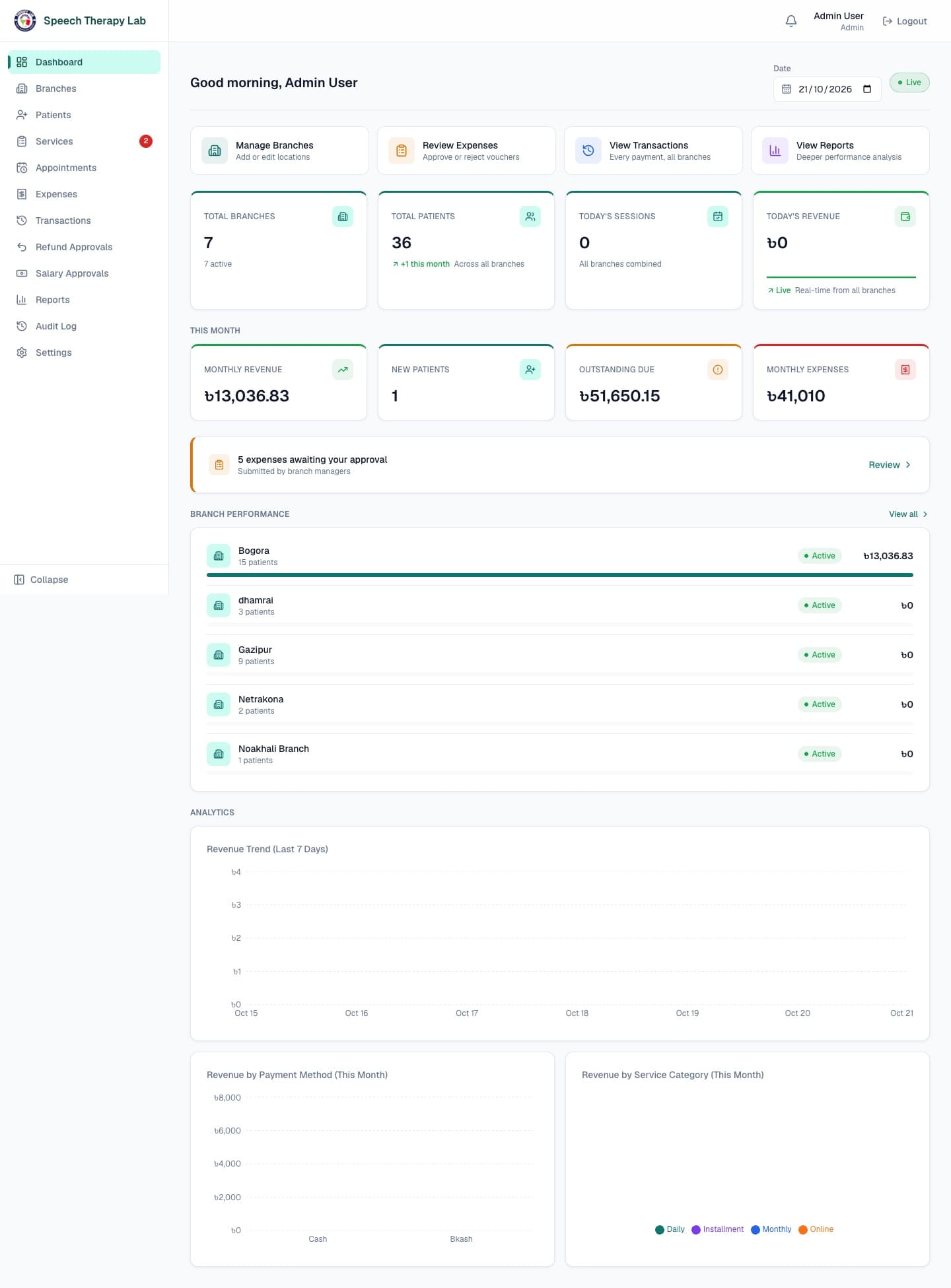Click Admin User profile name
951x1288 pixels.
coord(838,16)
